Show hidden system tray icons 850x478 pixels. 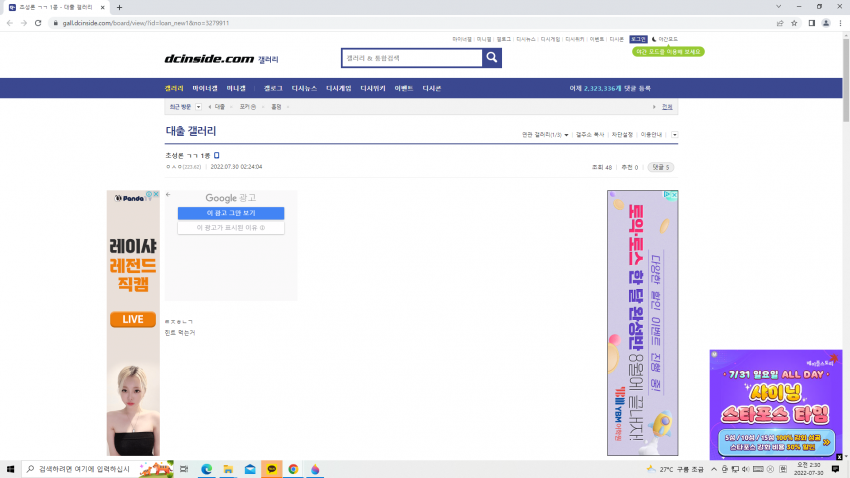[x=714, y=469]
